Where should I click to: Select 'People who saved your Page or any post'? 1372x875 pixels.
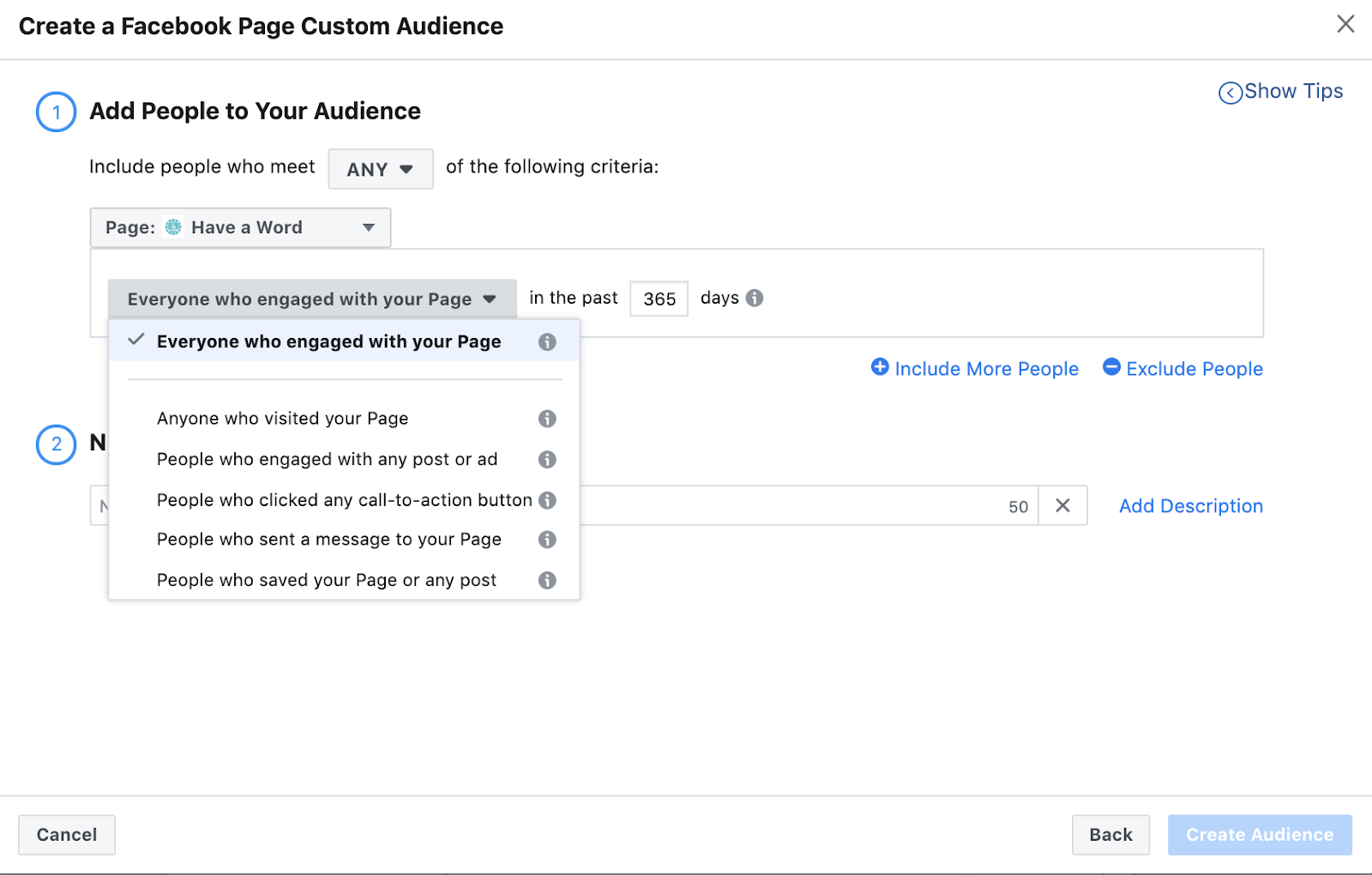click(326, 581)
